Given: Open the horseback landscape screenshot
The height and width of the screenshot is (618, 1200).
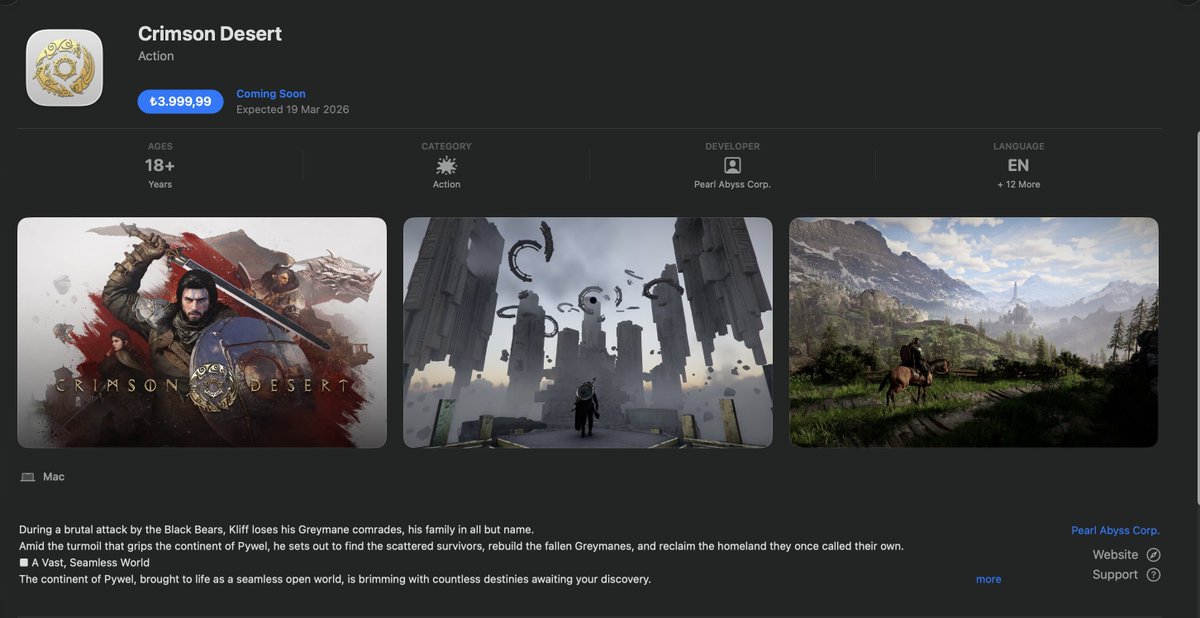Looking at the screenshot, I should click(974, 332).
